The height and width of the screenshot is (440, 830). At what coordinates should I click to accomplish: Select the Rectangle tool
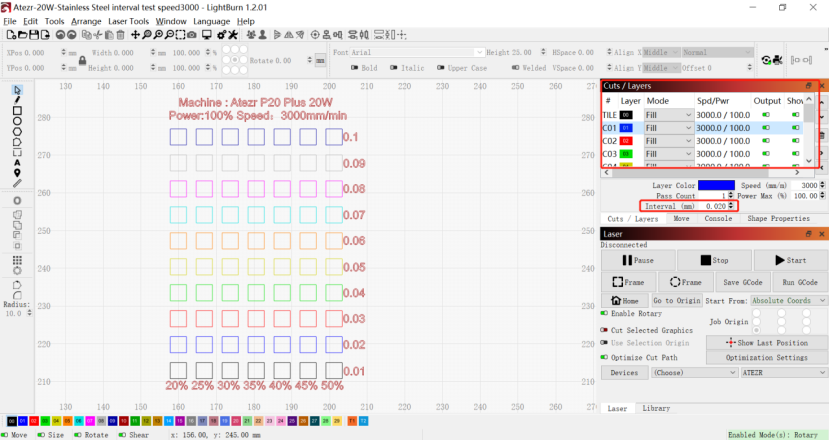click(x=17, y=111)
